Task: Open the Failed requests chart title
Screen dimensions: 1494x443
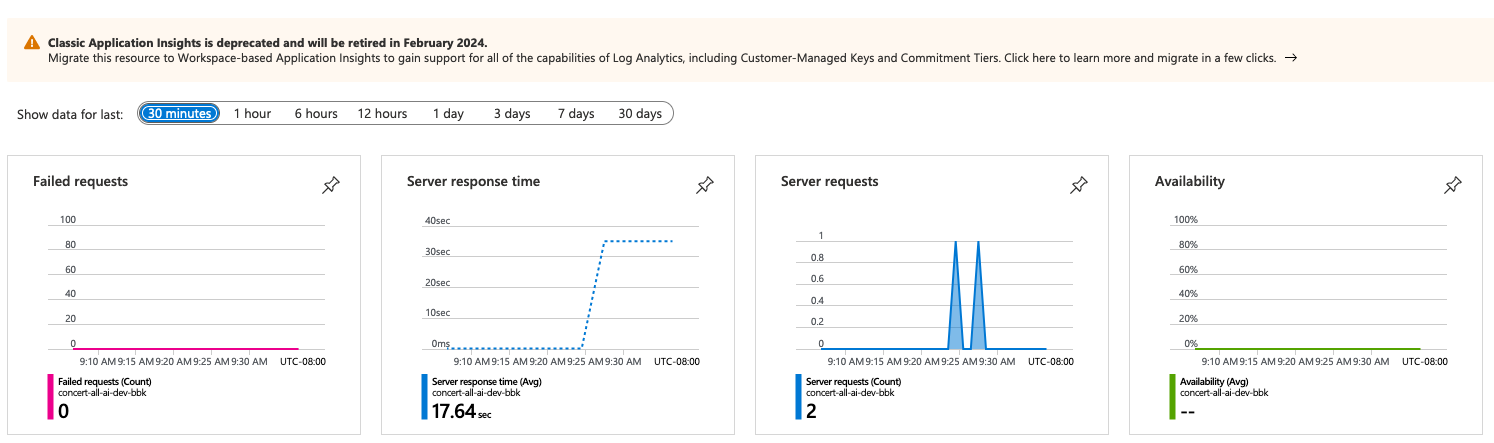Action: pos(80,181)
